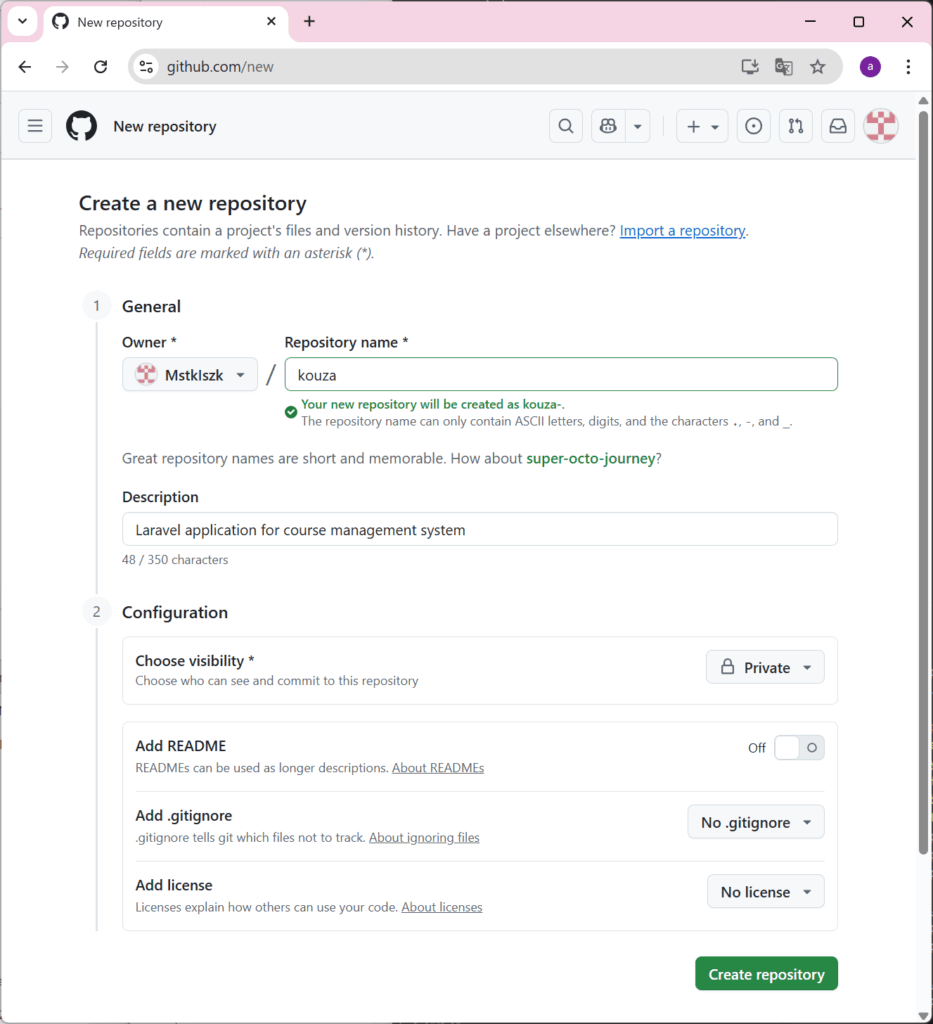Click the Create repository button
The width and height of the screenshot is (933, 1024).
(767, 974)
